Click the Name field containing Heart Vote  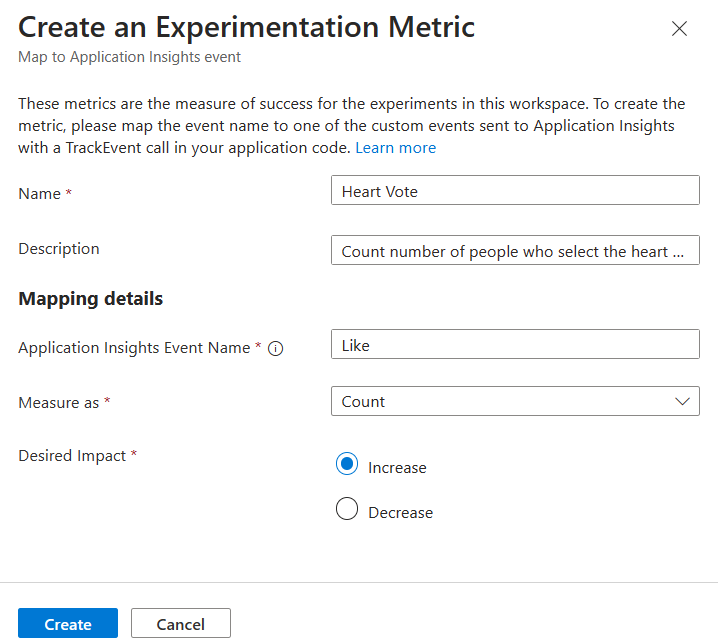point(515,191)
